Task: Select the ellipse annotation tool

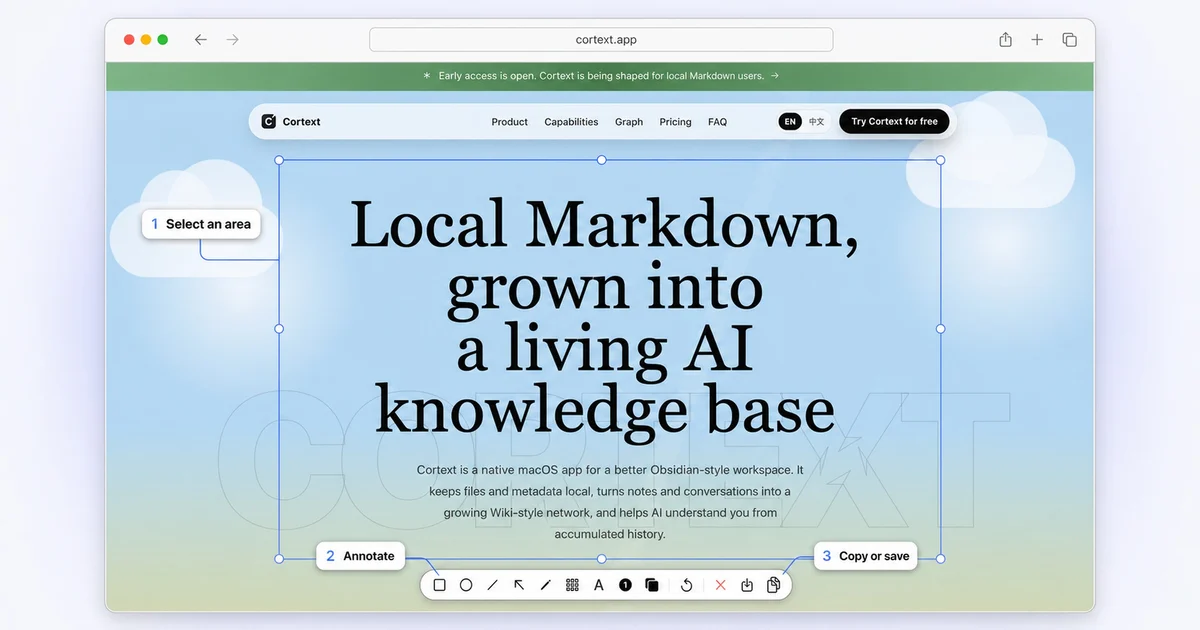Action: [466, 585]
